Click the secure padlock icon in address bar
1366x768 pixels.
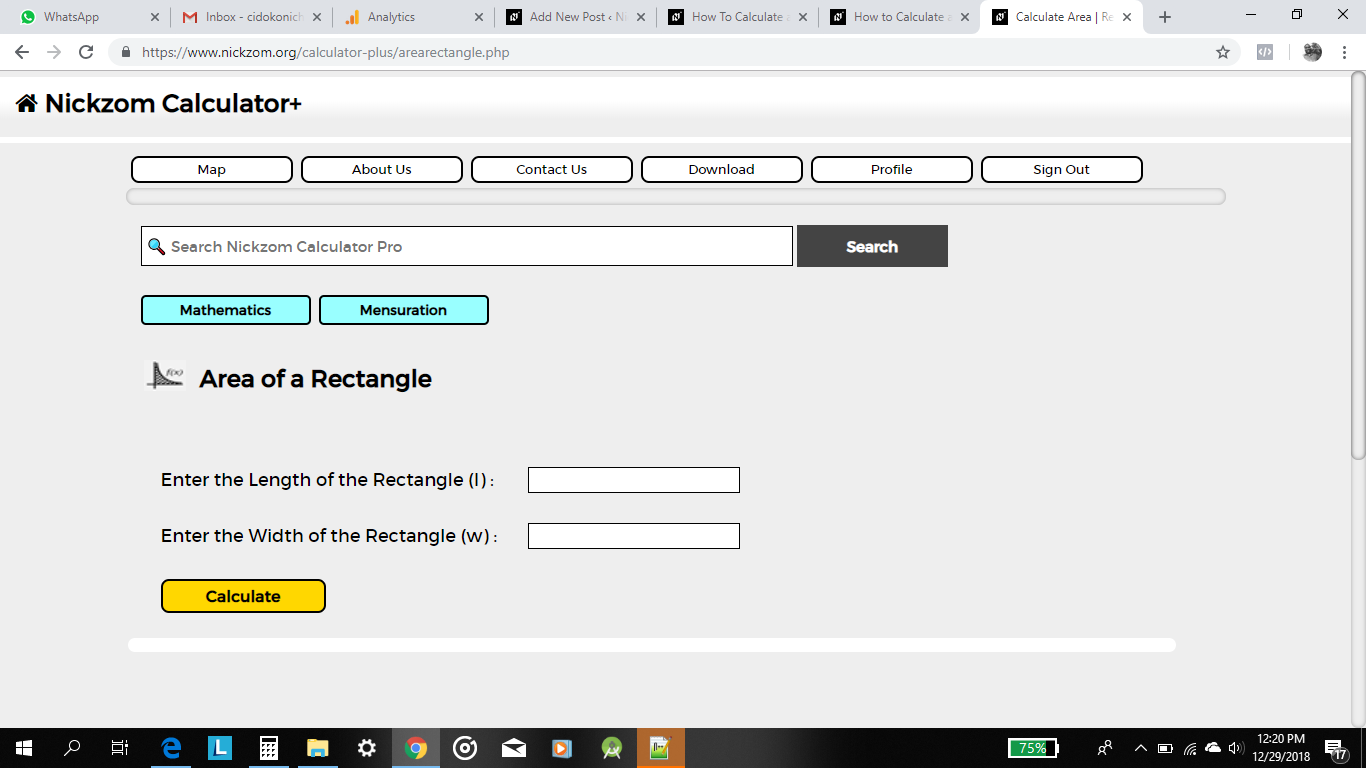pyautogui.click(x=126, y=52)
